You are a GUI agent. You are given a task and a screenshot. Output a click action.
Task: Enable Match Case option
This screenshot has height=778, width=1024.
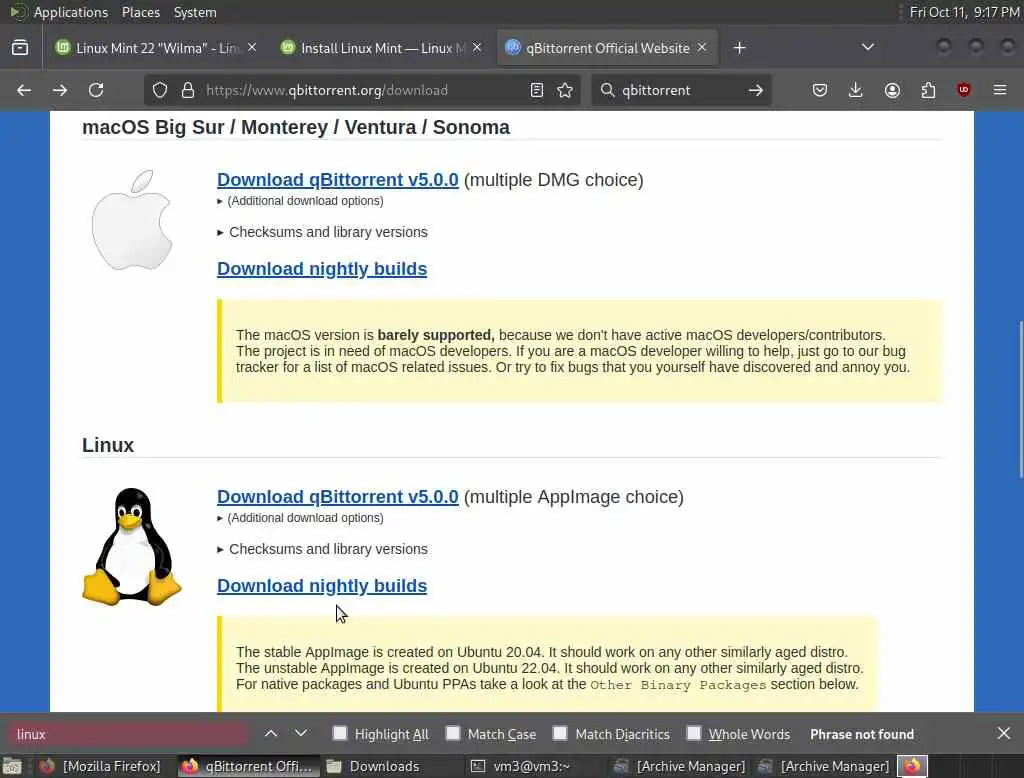point(453,733)
